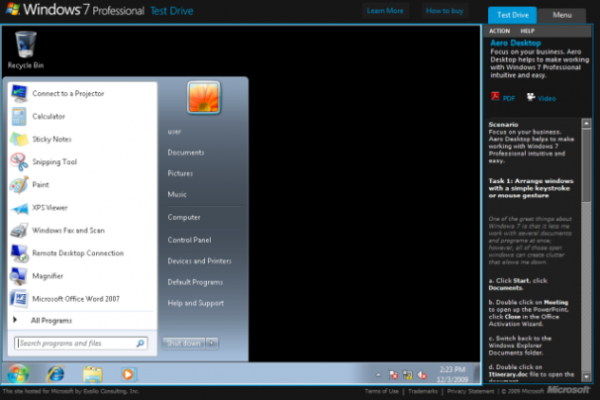Click the How to buy link
600x400 pixels.
click(x=445, y=11)
